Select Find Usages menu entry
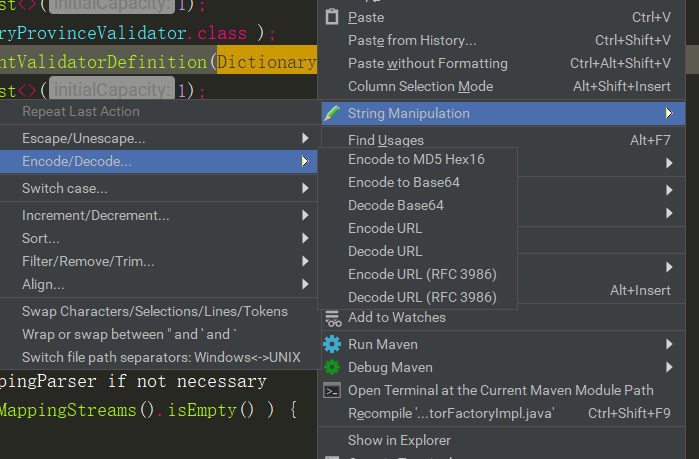 coord(503,140)
